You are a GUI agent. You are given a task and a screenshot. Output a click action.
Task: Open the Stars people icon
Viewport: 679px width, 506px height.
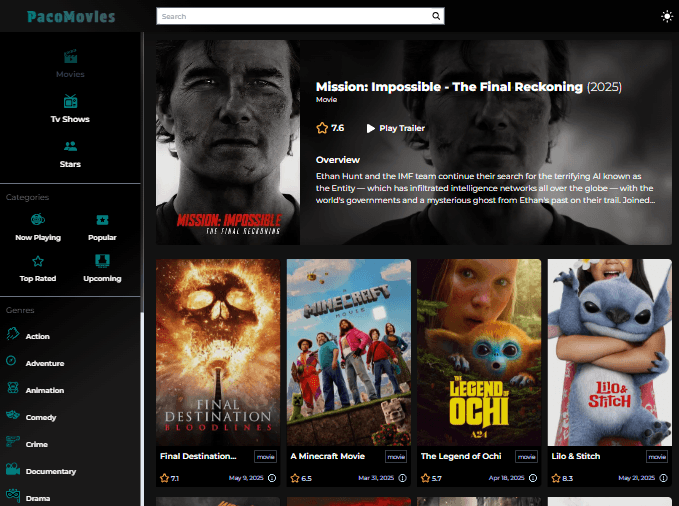[70, 146]
